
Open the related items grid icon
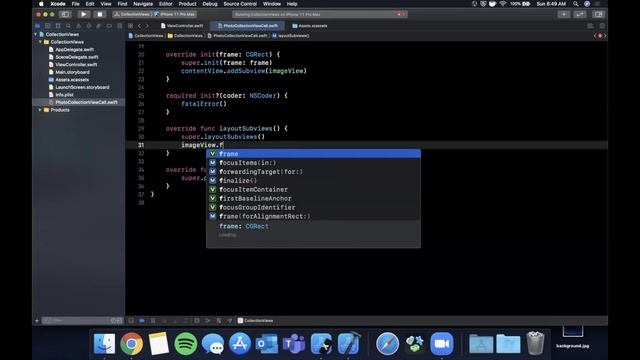coord(131,26)
